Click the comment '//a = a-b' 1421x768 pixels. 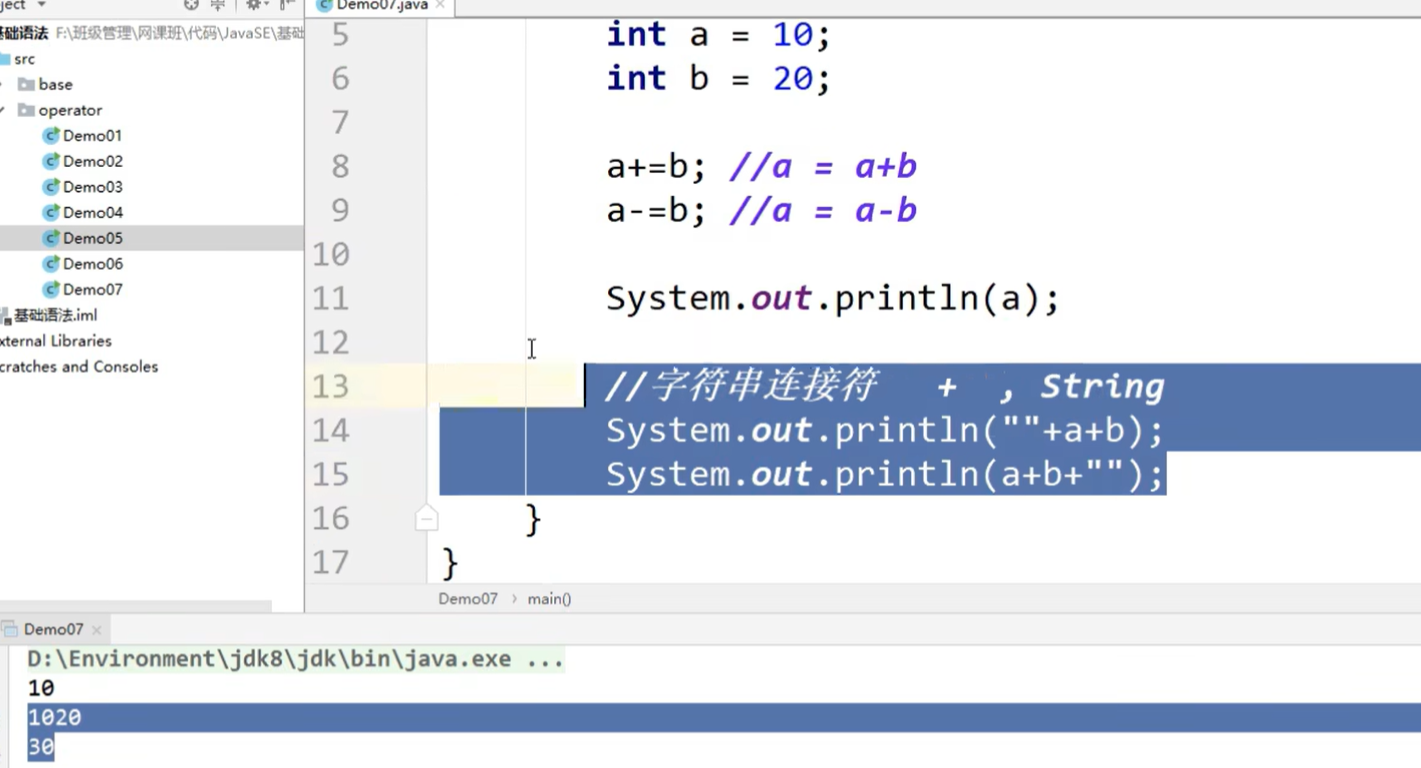pyautogui.click(x=823, y=211)
